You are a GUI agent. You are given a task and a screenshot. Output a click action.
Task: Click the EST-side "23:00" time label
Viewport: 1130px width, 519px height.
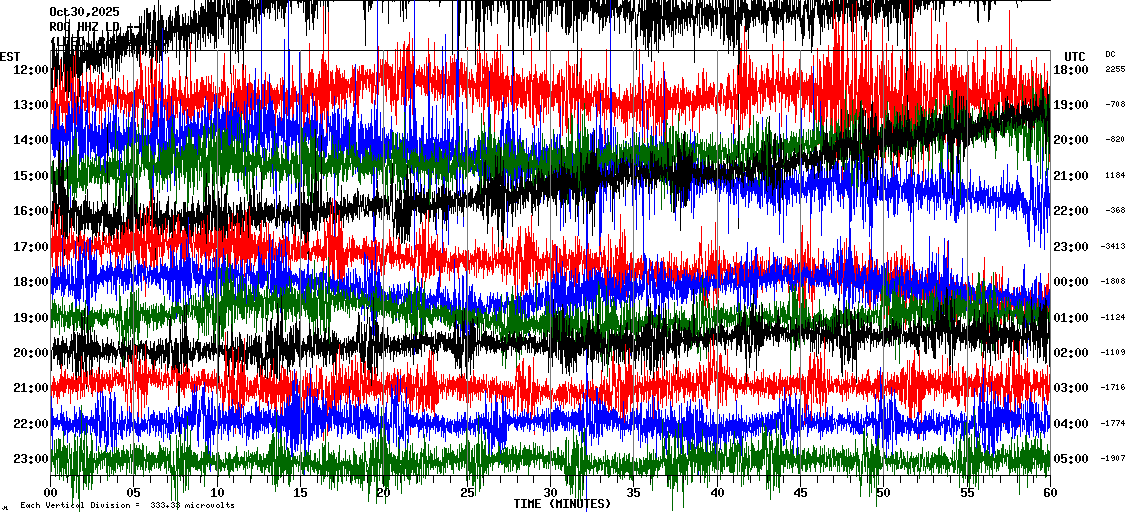click(x=30, y=458)
